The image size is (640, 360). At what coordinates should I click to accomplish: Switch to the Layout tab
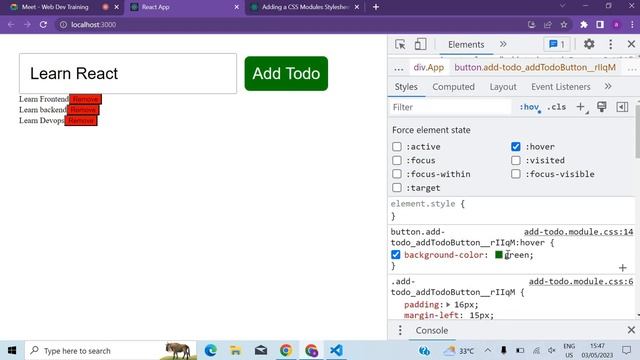click(x=503, y=87)
